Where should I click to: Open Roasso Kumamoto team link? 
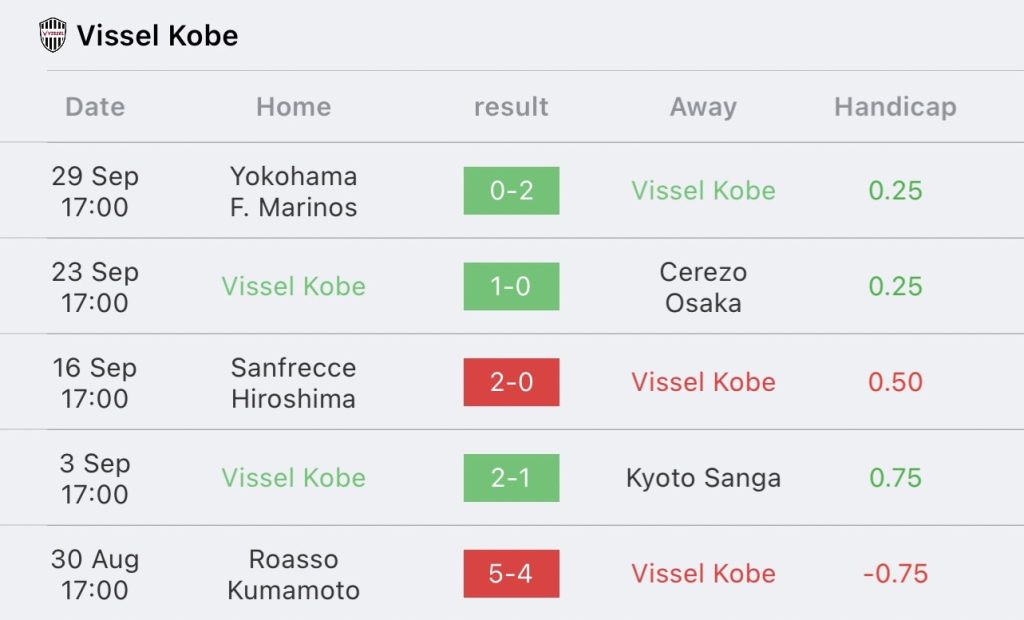(293, 574)
